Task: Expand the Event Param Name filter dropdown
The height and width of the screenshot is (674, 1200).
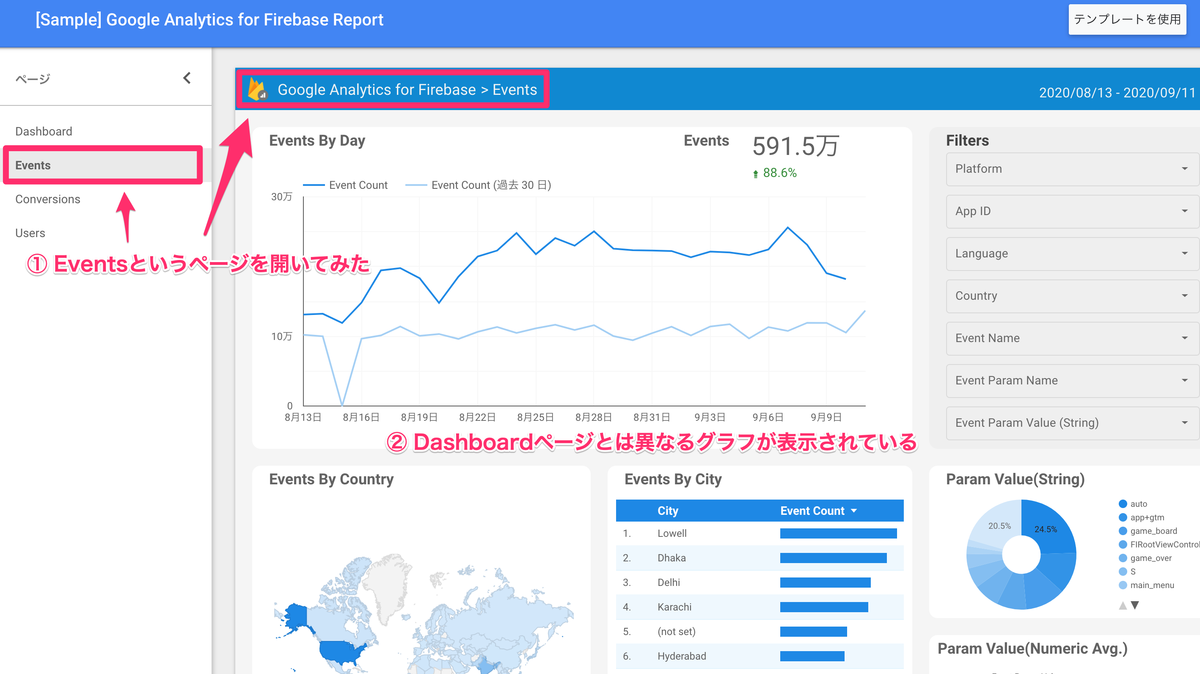Action: (x=1072, y=380)
